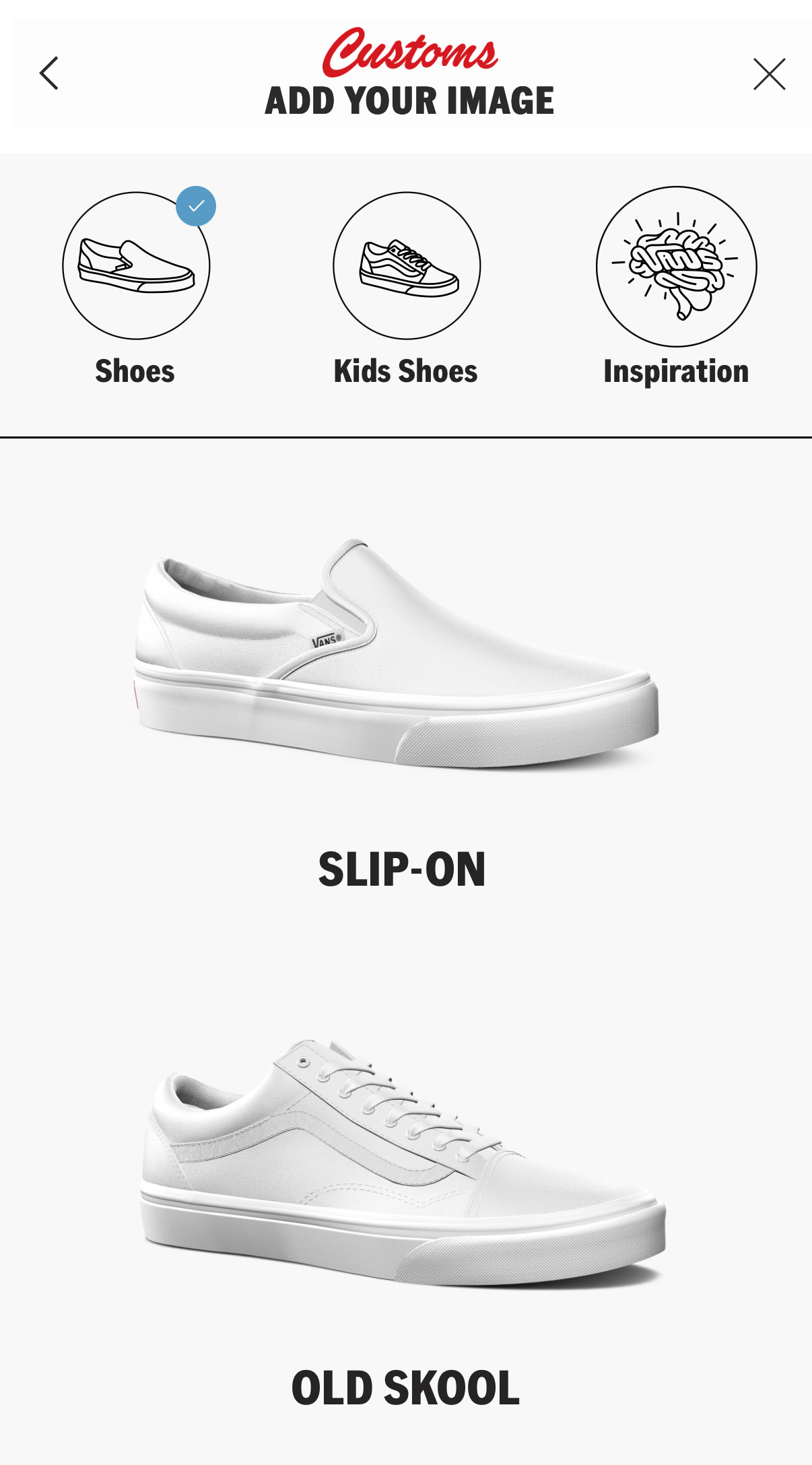Toggle the blue checkmark on Shoes
812x1465 pixels.
196,206
